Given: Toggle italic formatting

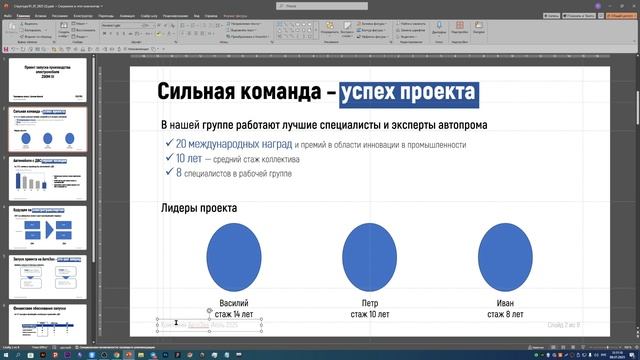Looking at the screenshot, I should 111,33.
